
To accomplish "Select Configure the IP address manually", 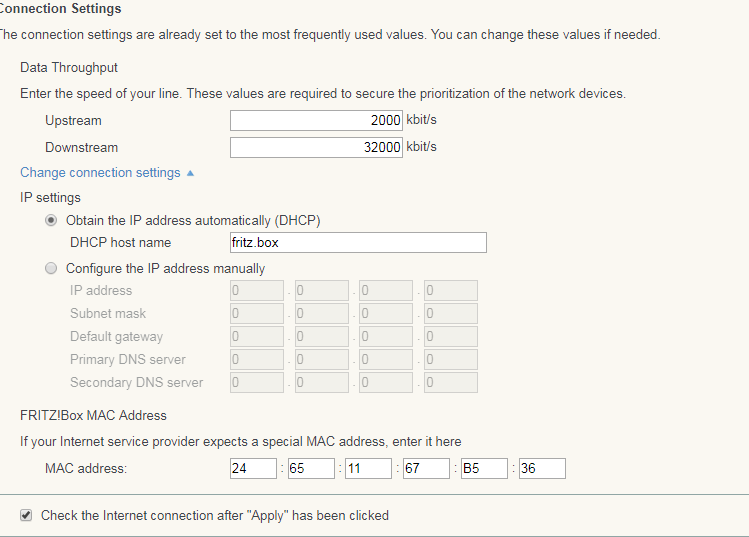I will [52, 268].
